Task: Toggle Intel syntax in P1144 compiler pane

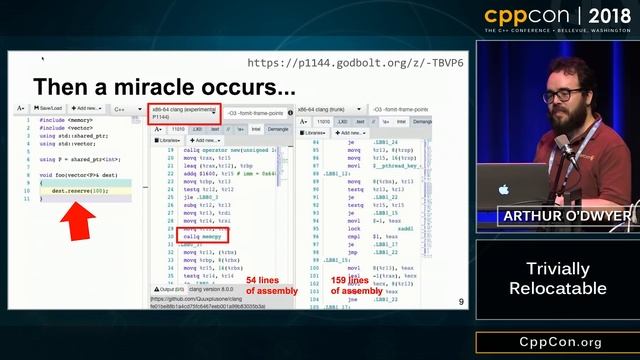Action: pos(256,129)
